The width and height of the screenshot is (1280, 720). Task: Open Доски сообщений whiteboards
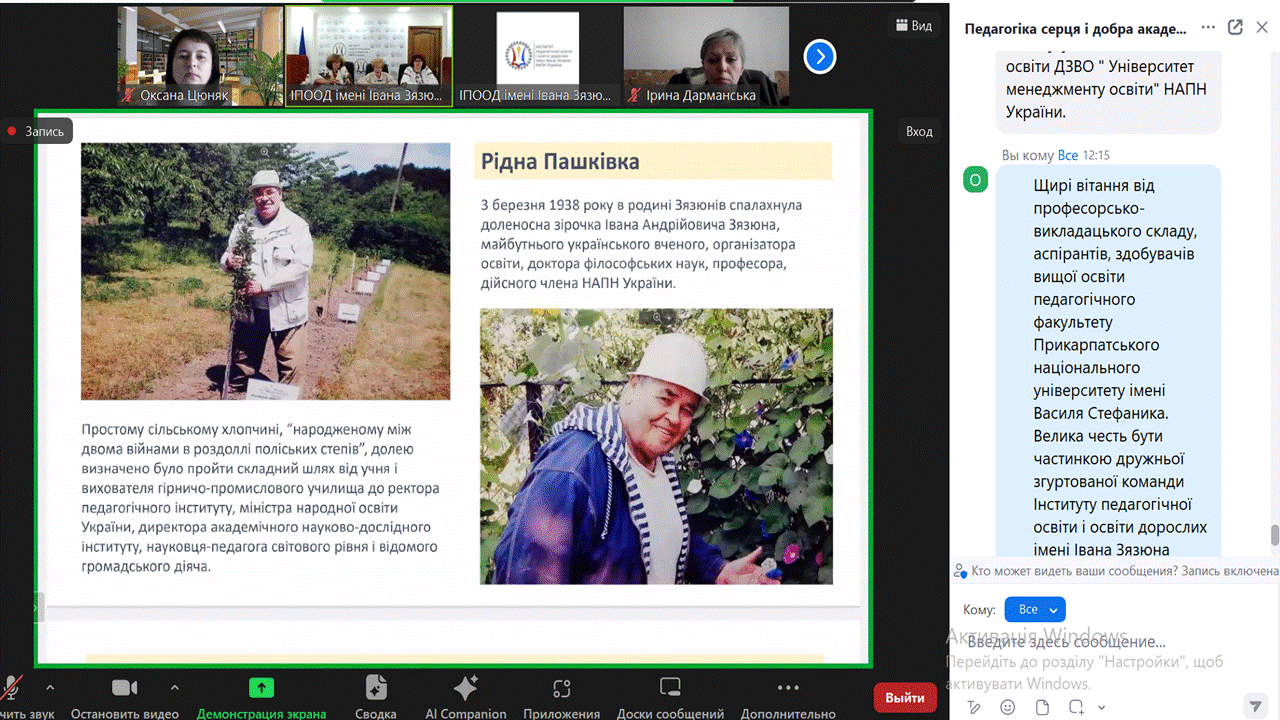coord(670,696)
